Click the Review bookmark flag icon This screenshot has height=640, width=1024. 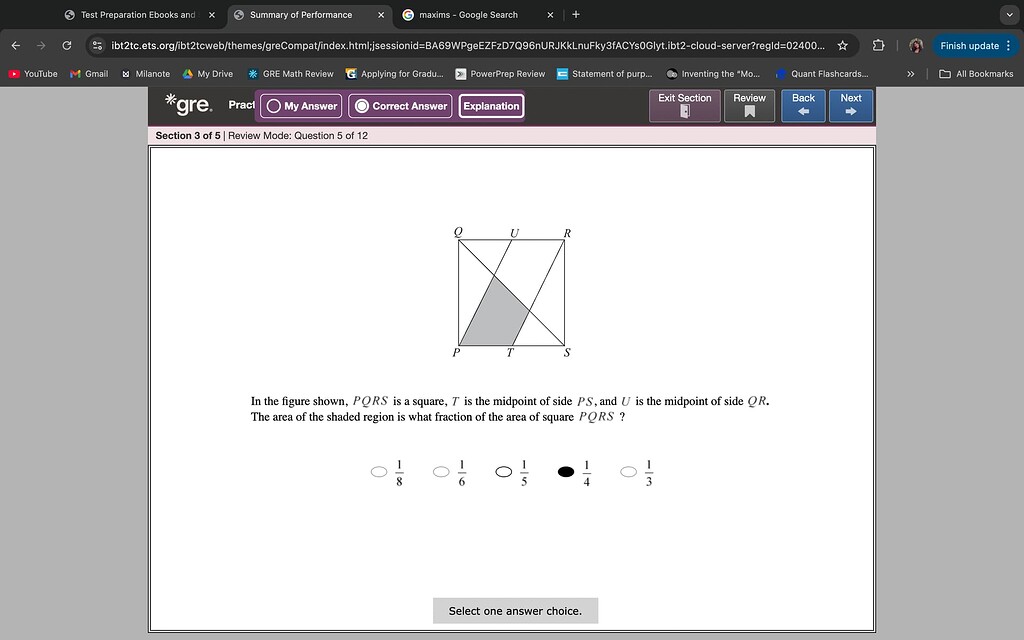tap(749, 112)
